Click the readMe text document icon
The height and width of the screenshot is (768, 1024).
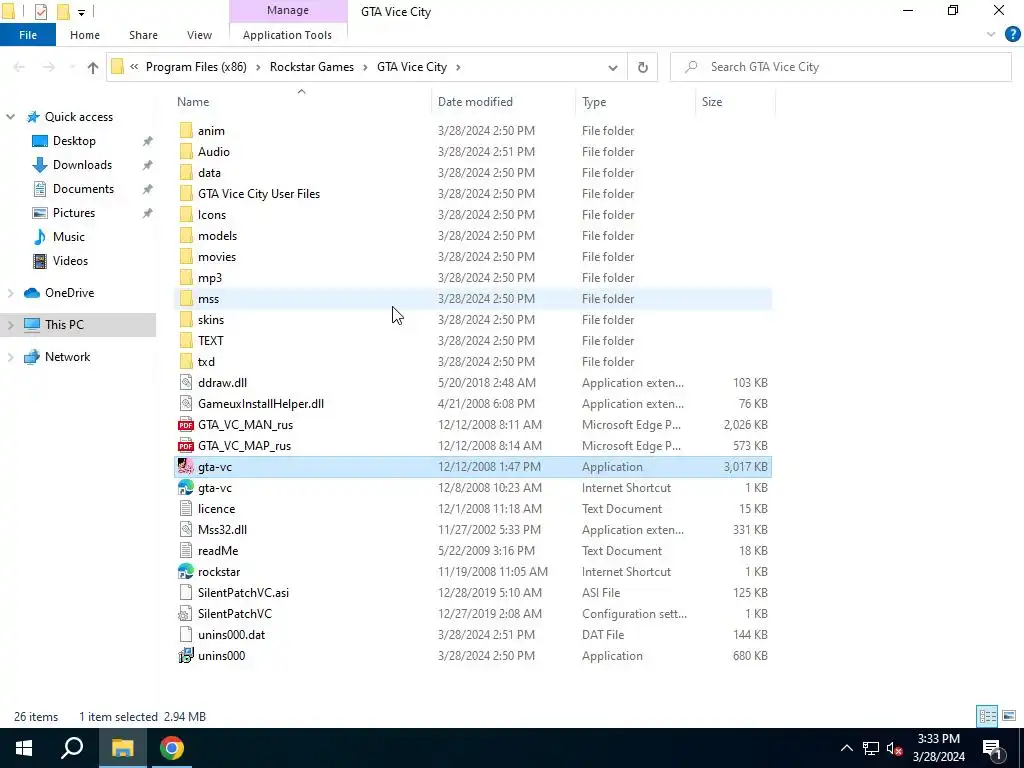coord(185,551)
